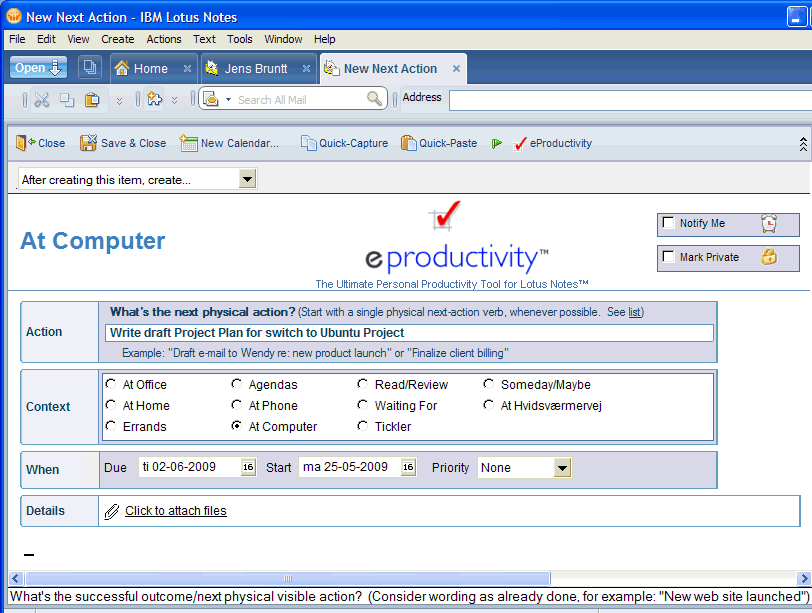Click the Quick-Capture button
Image resolution: width=812 pixels, height=613 pixels.
[x=344, y=143]
